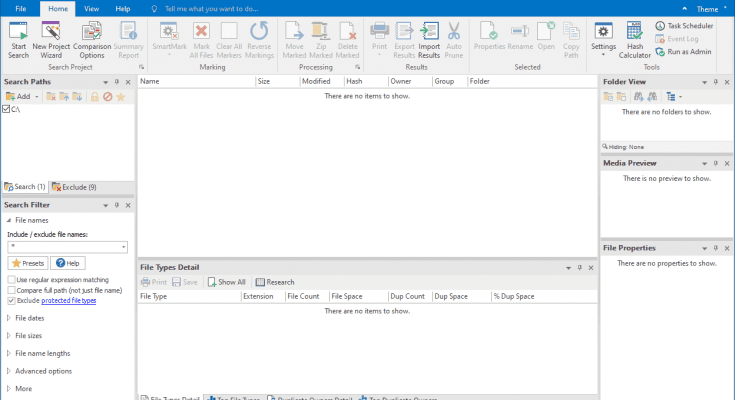Uncheck the C:\ search path checkbox

[7, 109]
